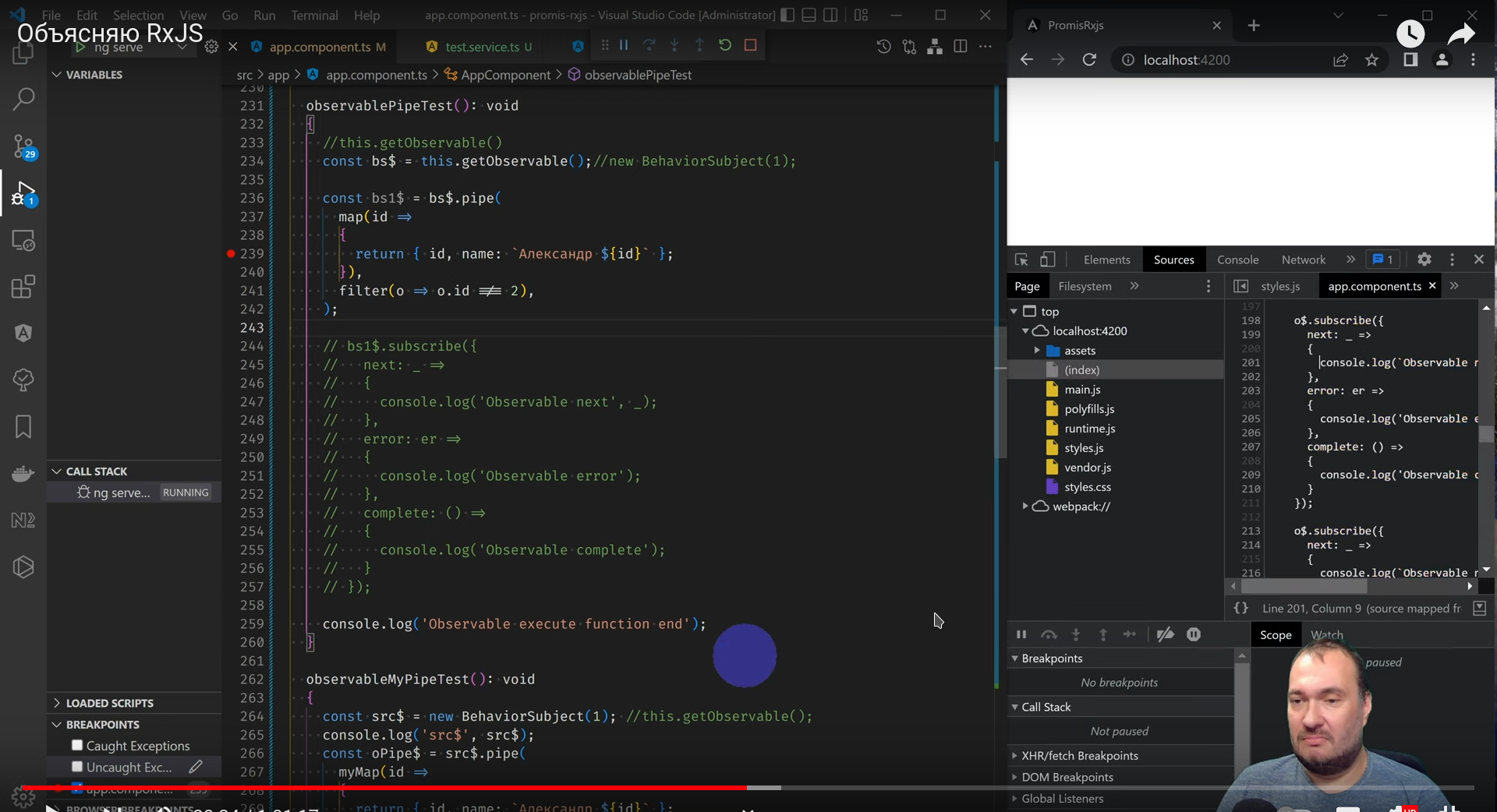Expand the LOADED SCRIPTS section
This screenshot has width=1497, height=812.
(x=109, y=703)
